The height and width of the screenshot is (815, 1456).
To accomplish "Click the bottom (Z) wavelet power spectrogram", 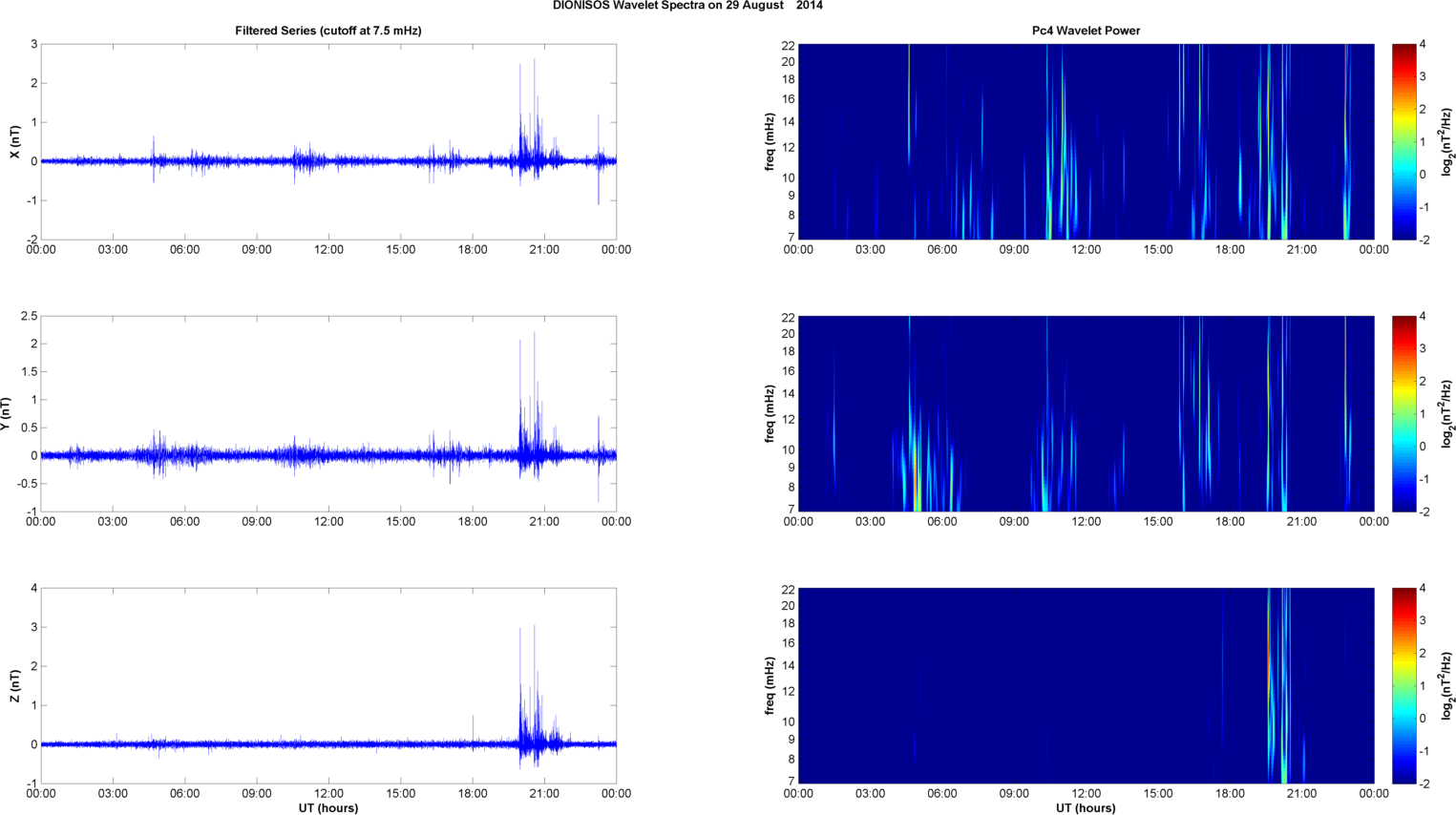I will point(1086,685).
